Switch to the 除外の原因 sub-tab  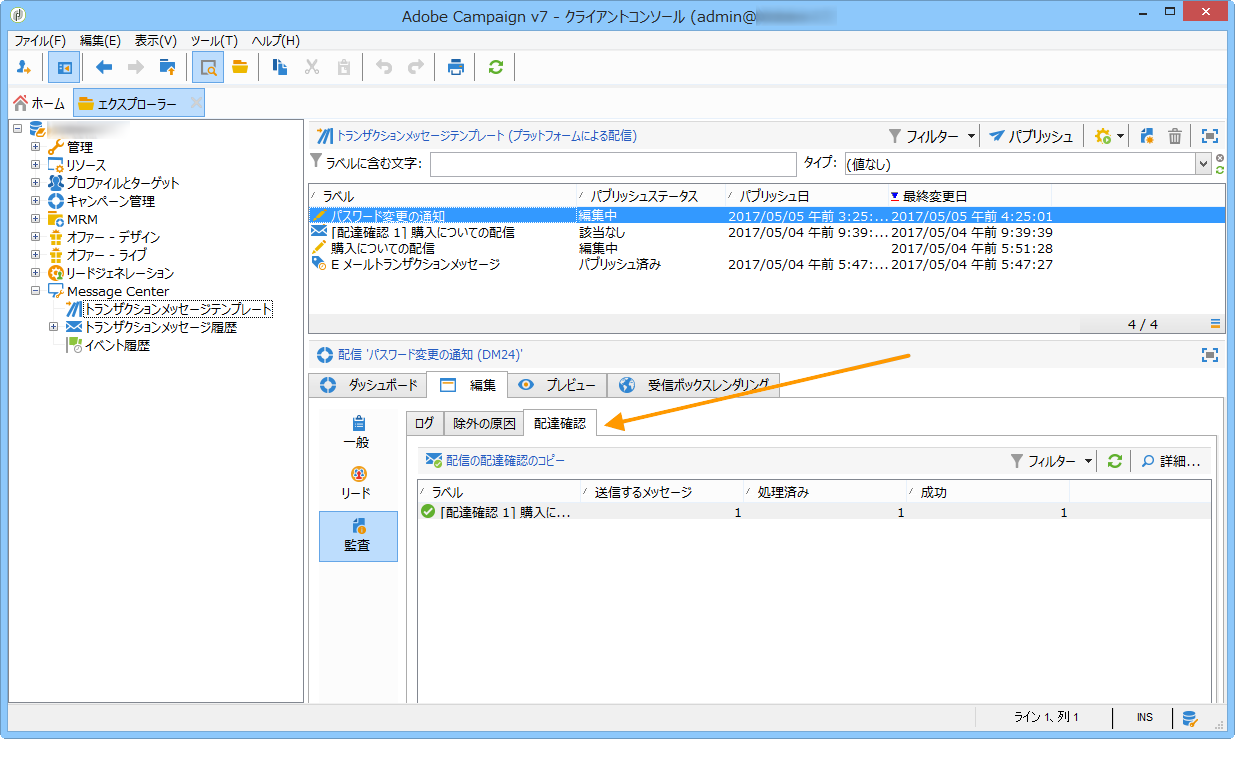point(484,424)
